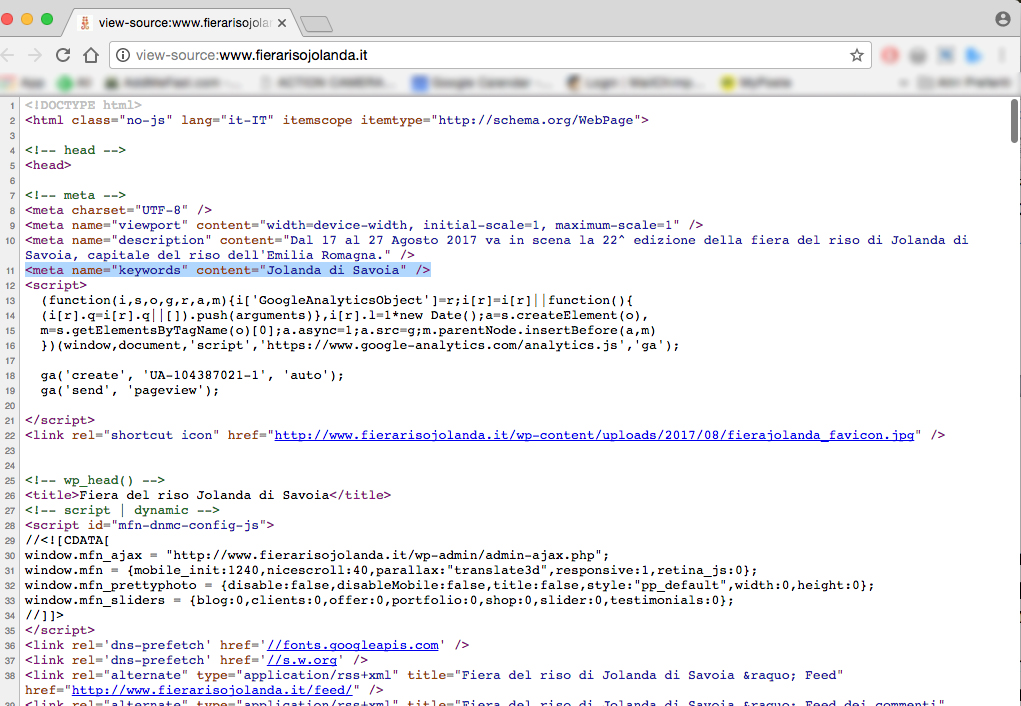
Task: Click the getElementsByTagName code line
Action: point(348,330)
